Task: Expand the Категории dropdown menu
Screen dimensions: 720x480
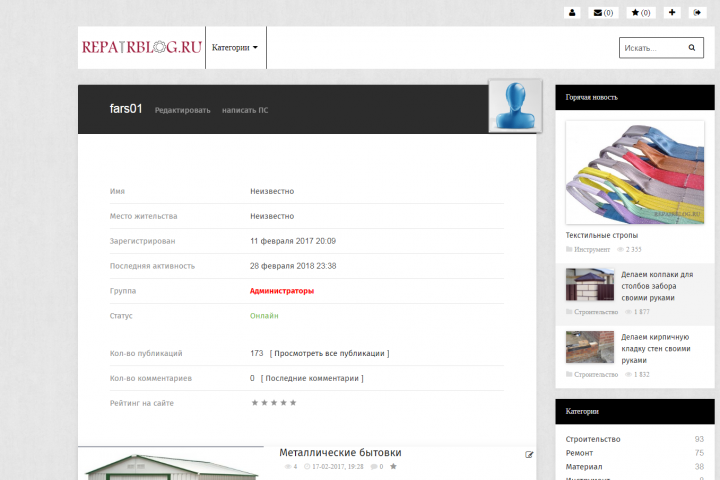Action: pos(235,48)
